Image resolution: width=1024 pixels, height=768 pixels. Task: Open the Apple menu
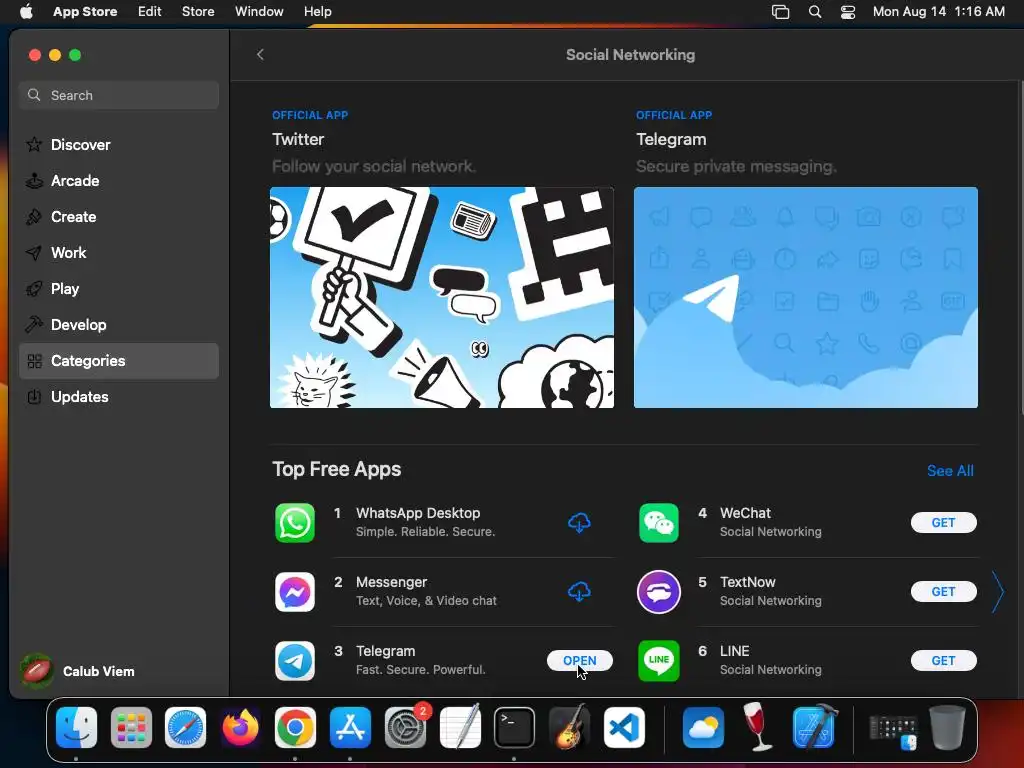26,12
